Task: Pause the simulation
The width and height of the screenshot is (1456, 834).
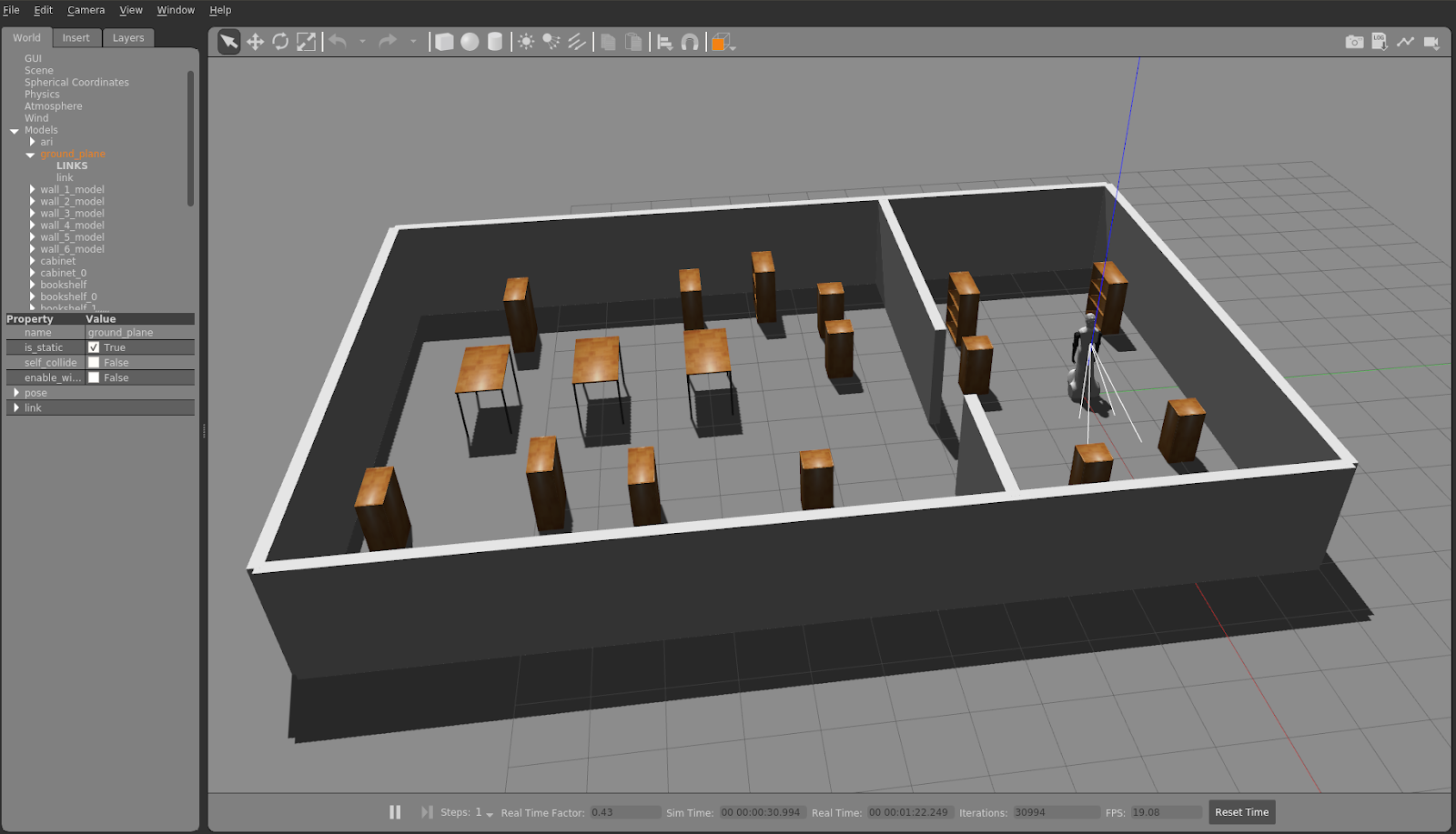Action: click(395, 811)
